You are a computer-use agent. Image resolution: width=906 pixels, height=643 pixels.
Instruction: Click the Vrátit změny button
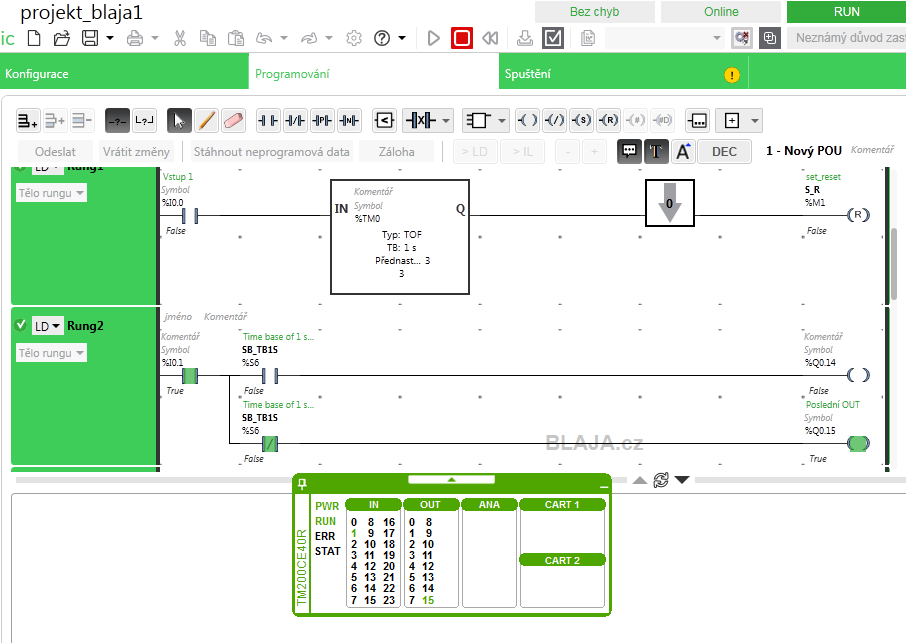[x=136, y=151]
